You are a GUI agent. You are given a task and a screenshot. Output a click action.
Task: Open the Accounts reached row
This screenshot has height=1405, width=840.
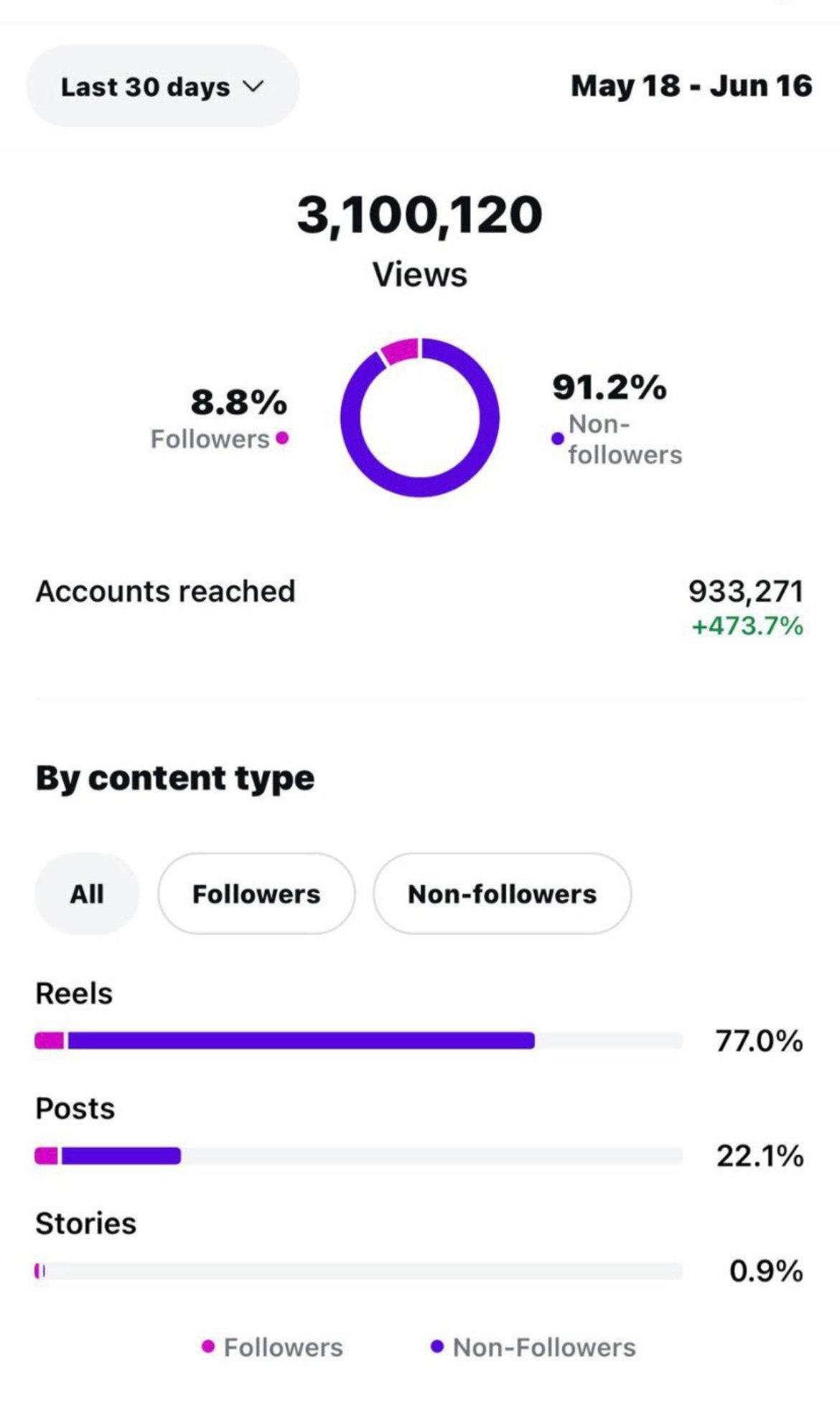coord(419,607)
